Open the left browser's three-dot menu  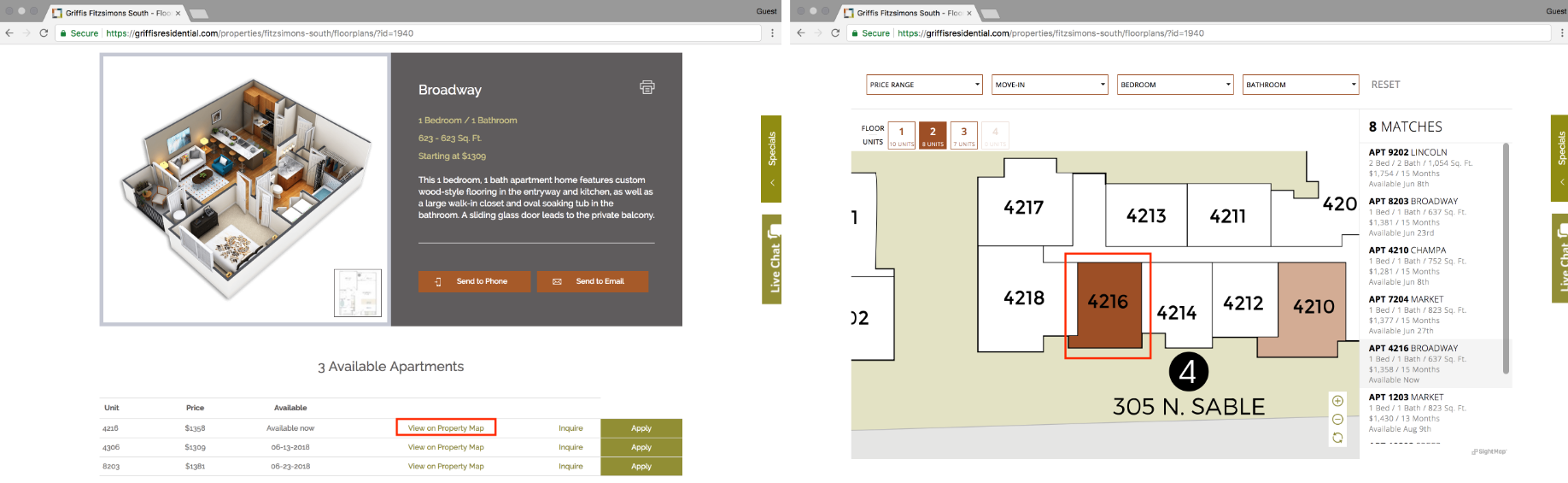coord(772,33)
